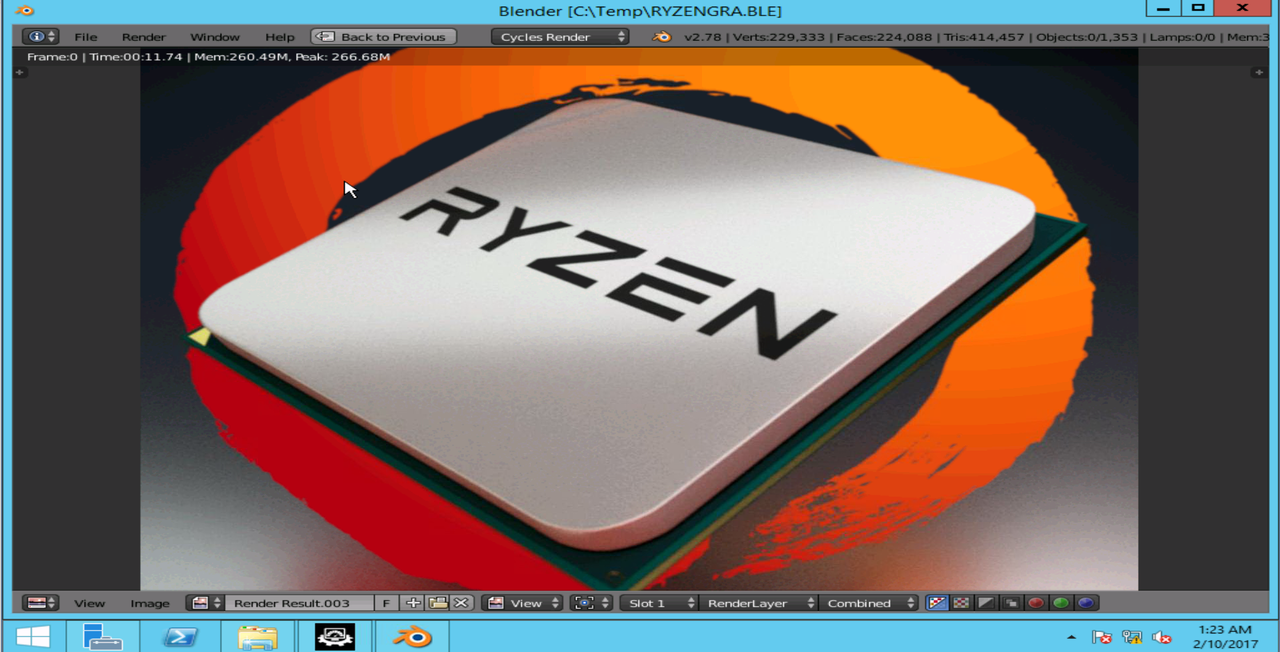Click the Tris:414,457 statistic

tap(984, 37)
